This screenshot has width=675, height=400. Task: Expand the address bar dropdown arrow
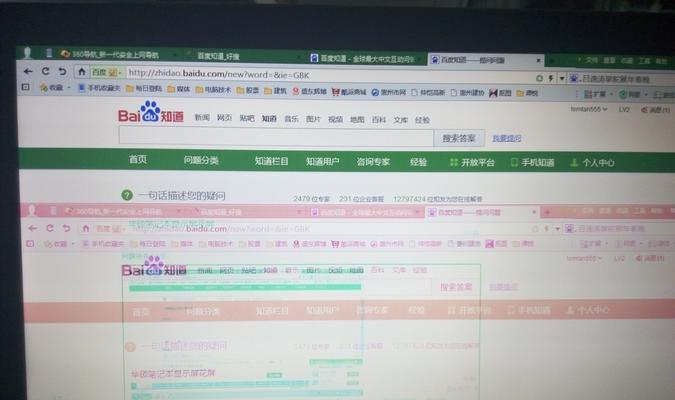tap(562, 79)
